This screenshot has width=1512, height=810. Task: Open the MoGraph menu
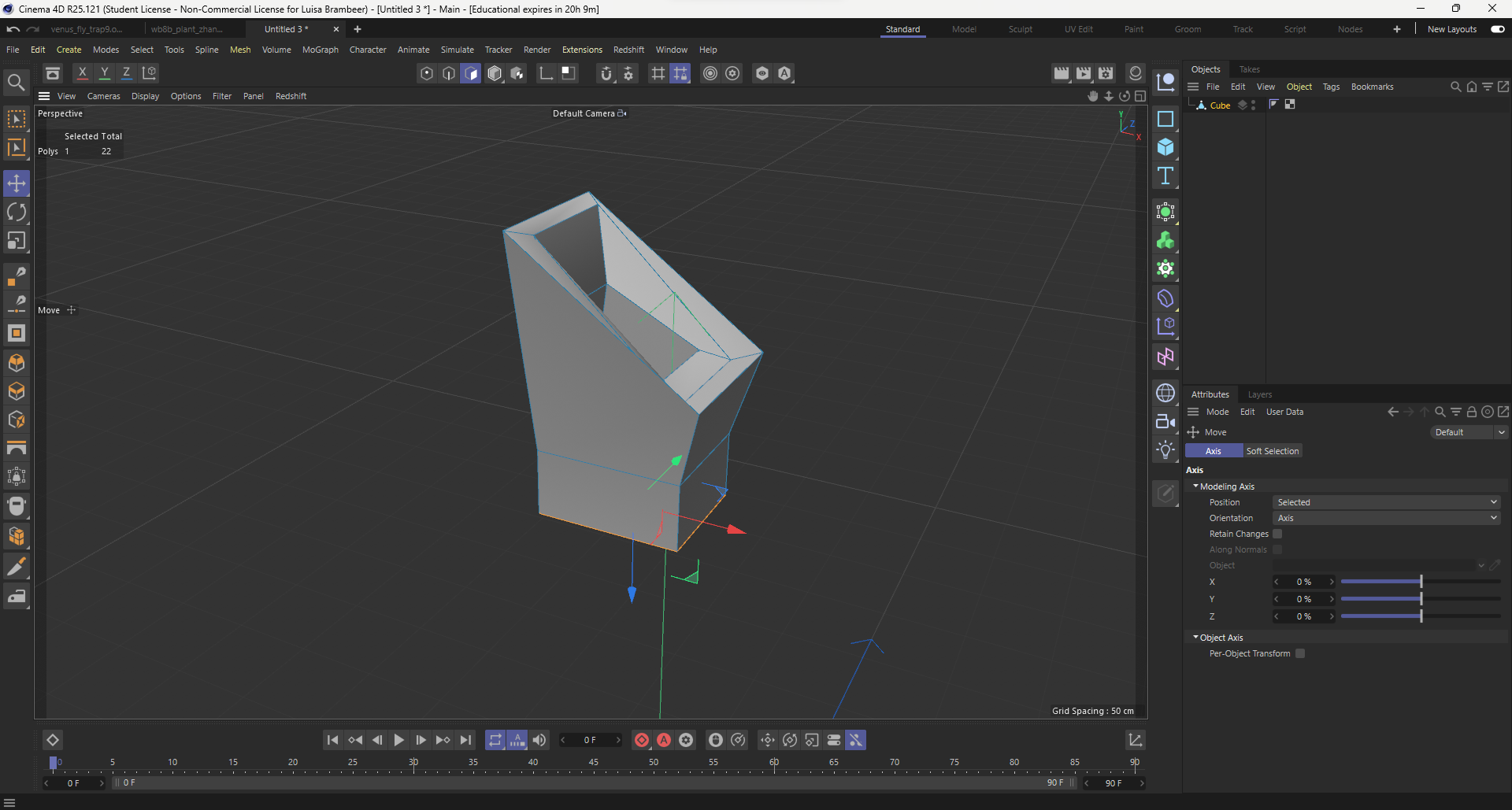coord(321,50)
